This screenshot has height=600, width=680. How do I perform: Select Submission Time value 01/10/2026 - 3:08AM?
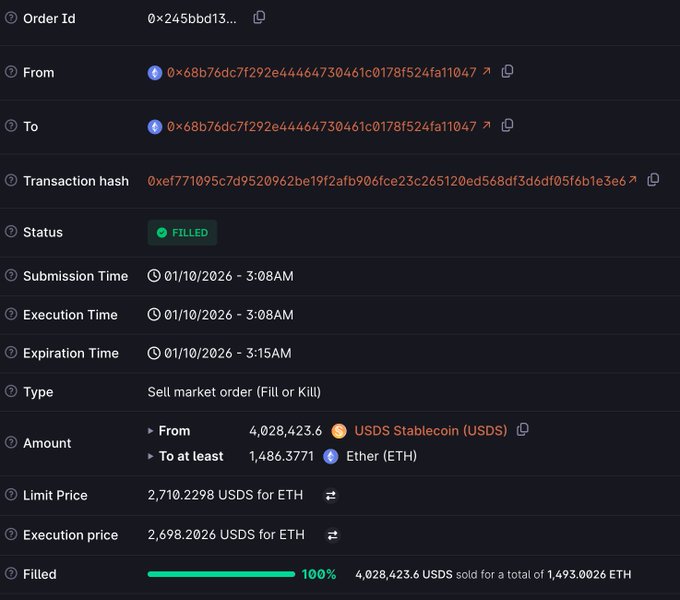229,276
